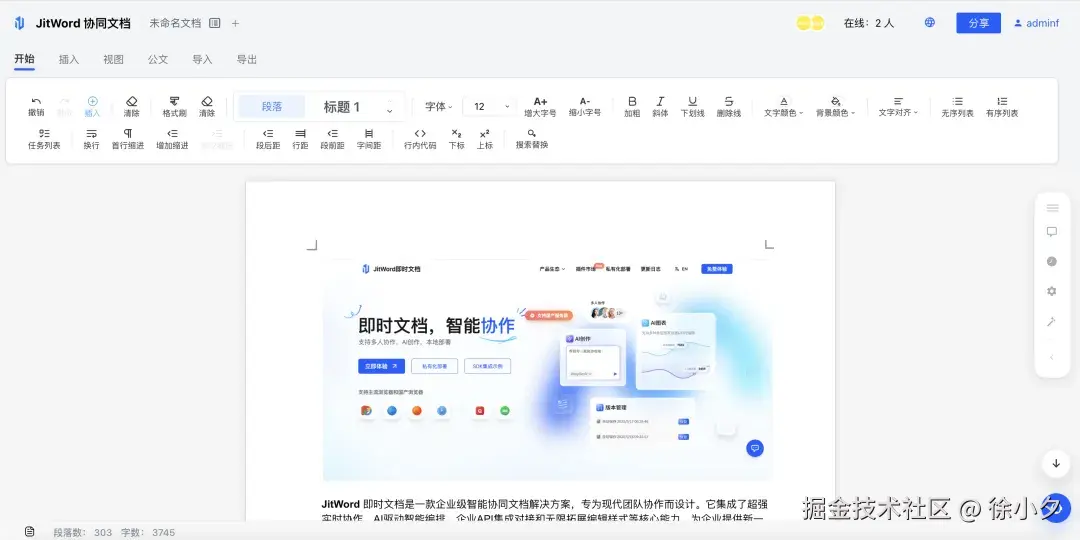Image resolution: width=1080 pixels, height=540 pixels.
Task: Open 段后距 spacing-after control
Action: point(268,138)
